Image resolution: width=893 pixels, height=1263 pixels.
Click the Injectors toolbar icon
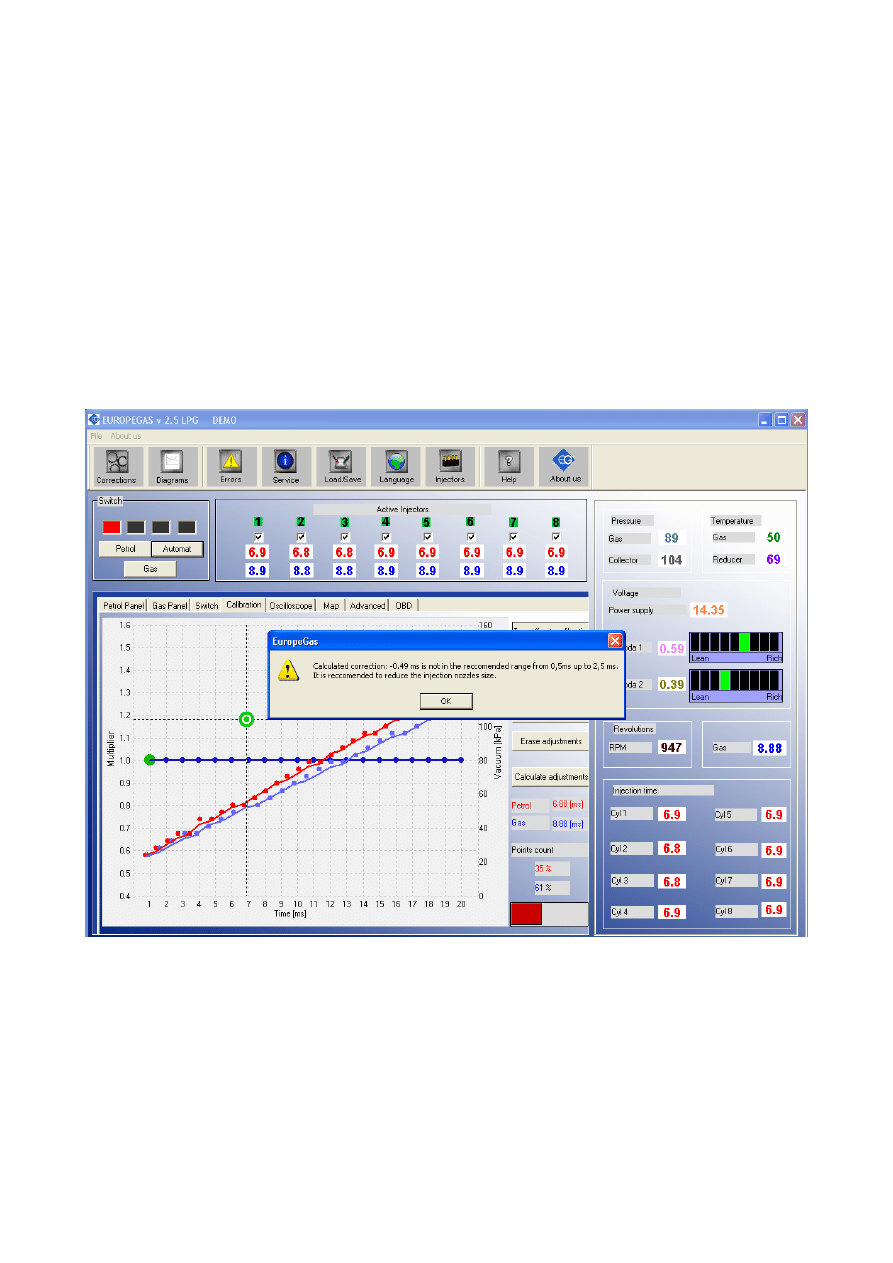point(450,466)
